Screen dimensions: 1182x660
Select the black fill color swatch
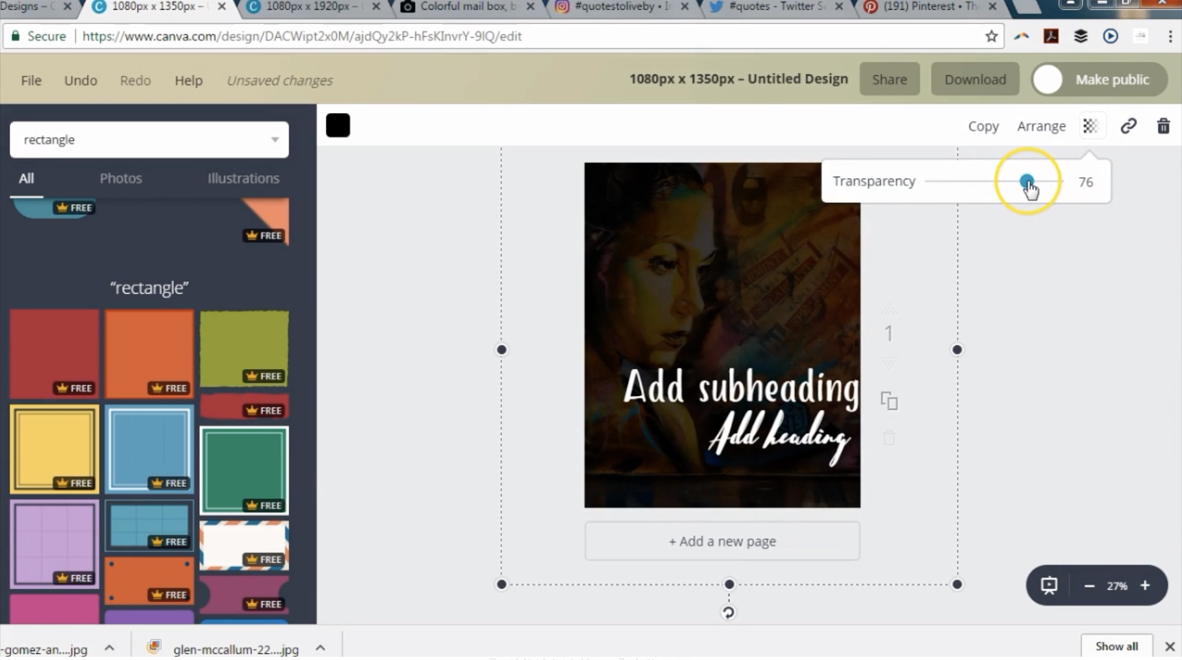coord(337,125)
